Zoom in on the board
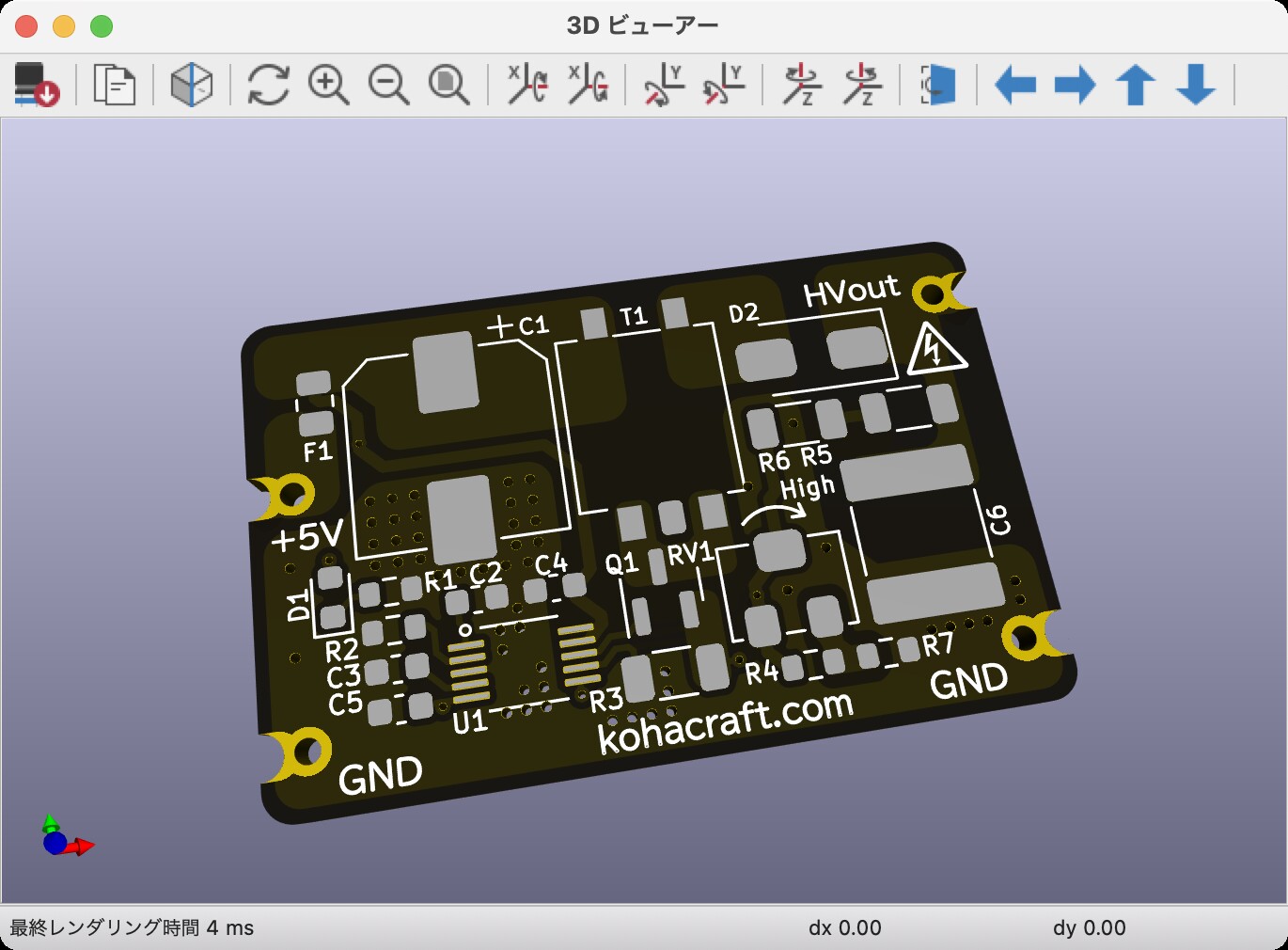Screen dimensions: 1288x950 point(328,85)
